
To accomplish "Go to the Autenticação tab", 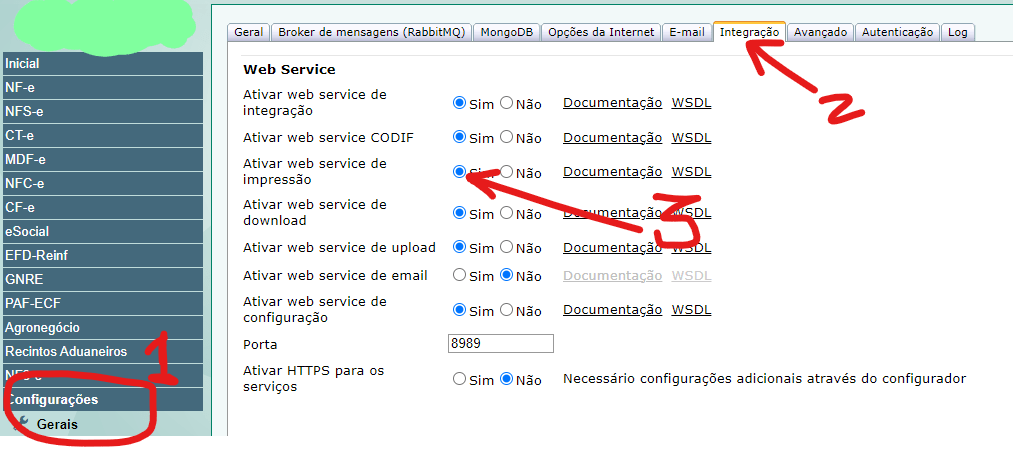I will click(897, 32).
